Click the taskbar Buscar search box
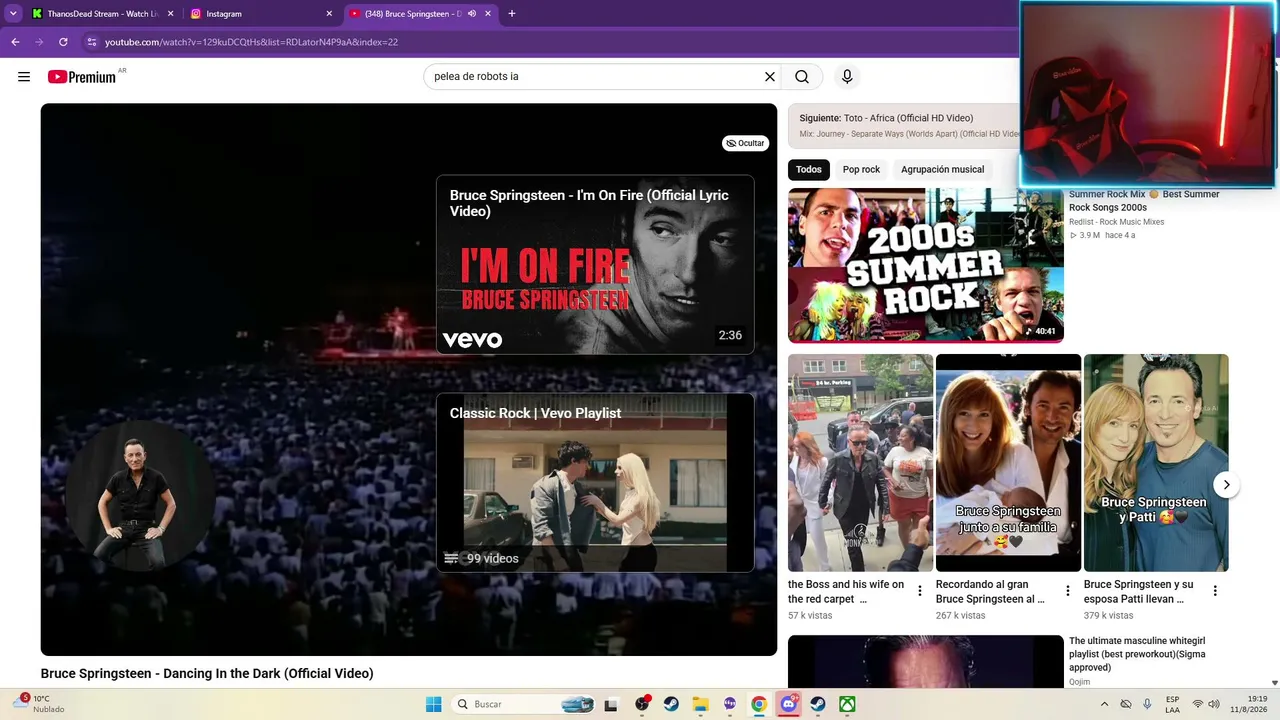The width and height of the screenshot is (1280, 720). 524,704
